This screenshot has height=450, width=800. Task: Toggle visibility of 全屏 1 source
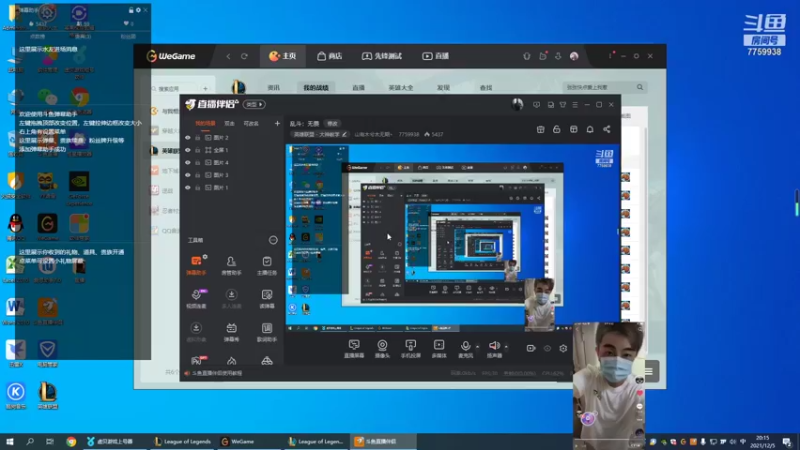(x=188, y=150)
